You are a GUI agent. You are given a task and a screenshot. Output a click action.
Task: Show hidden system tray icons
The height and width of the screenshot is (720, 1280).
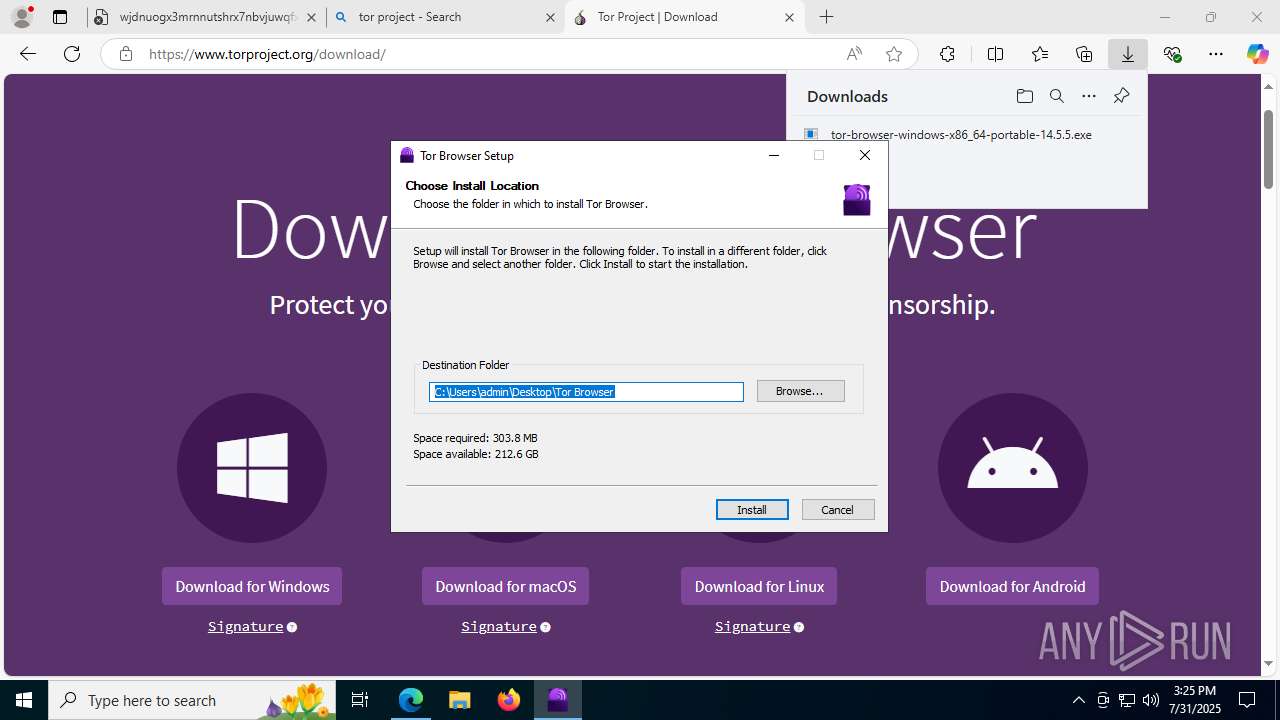[1079, 700]
